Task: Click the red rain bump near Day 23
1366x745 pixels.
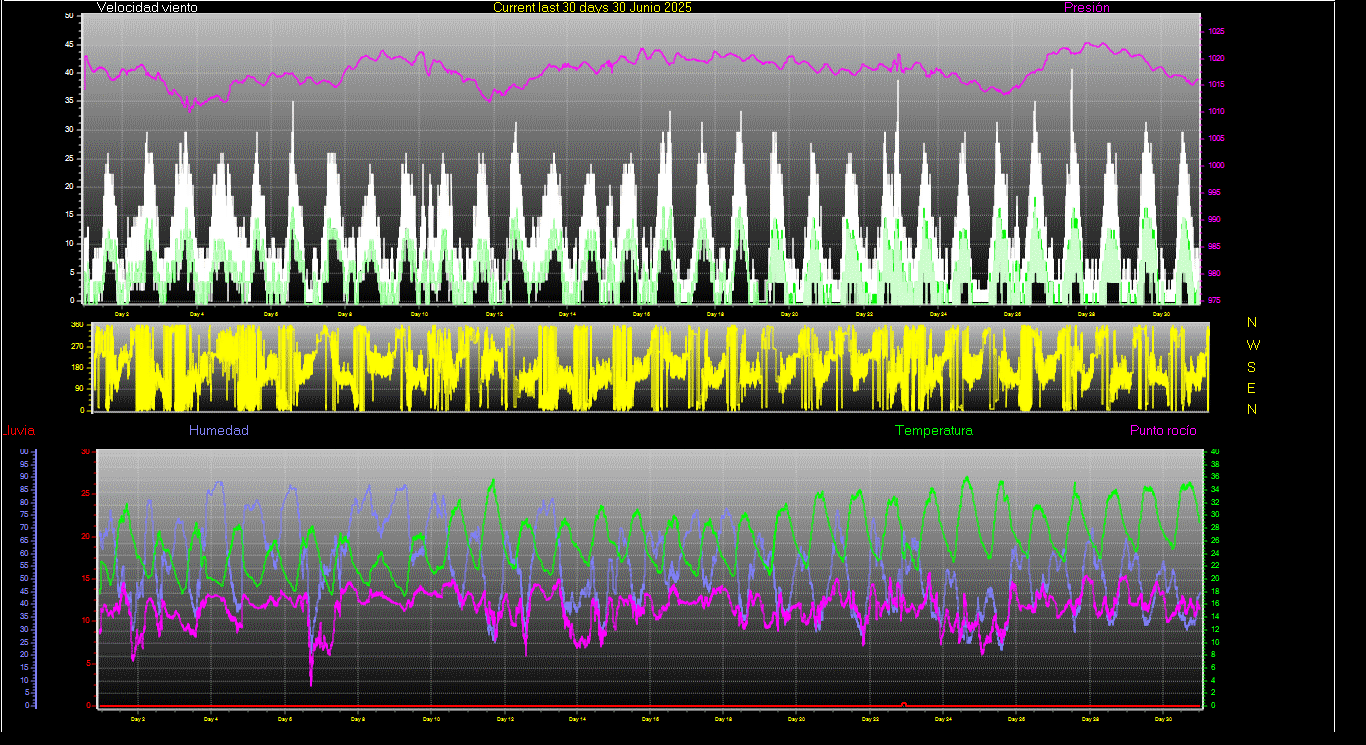Action: 904,703
